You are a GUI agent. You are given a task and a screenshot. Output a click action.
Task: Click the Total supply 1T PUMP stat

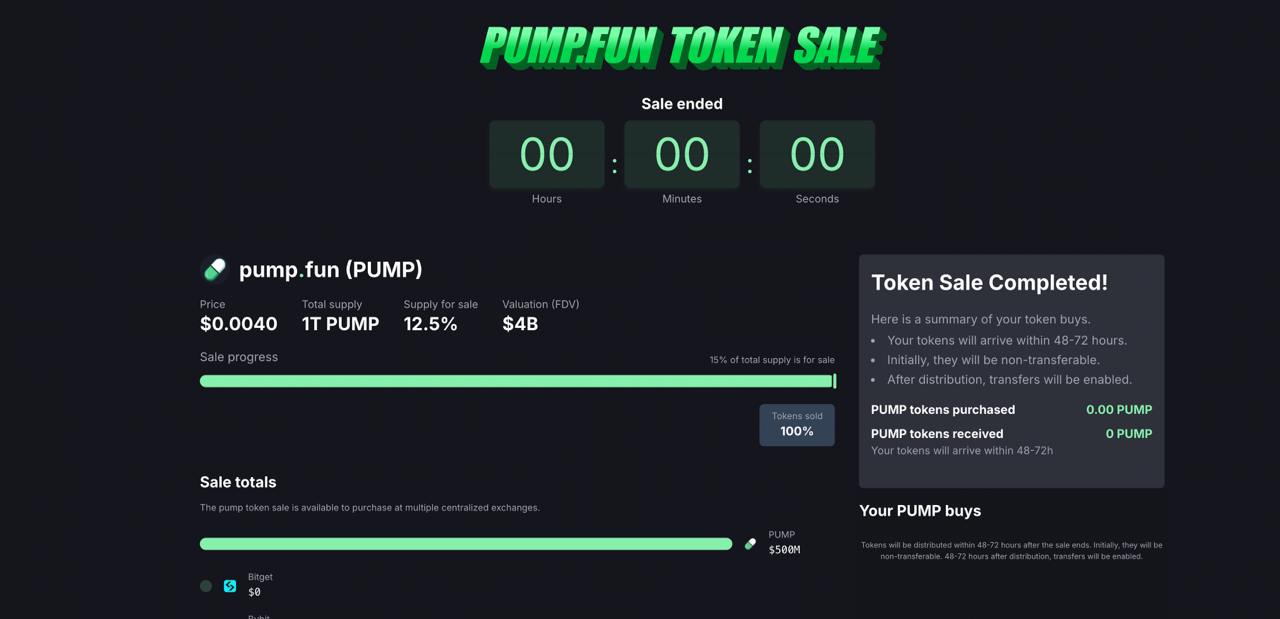click(x=340, y=316)
